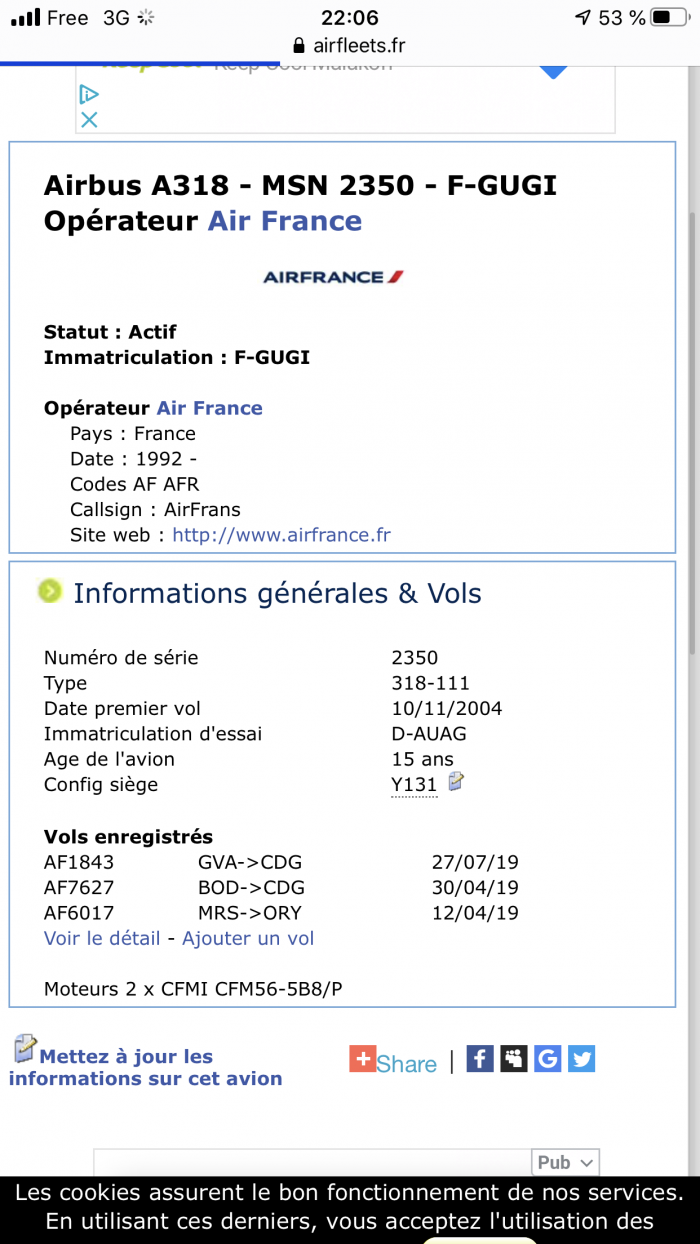Expand the blue ad chevron at top
This screenshot has width=700, height=1244.
(x=553, y=71)
